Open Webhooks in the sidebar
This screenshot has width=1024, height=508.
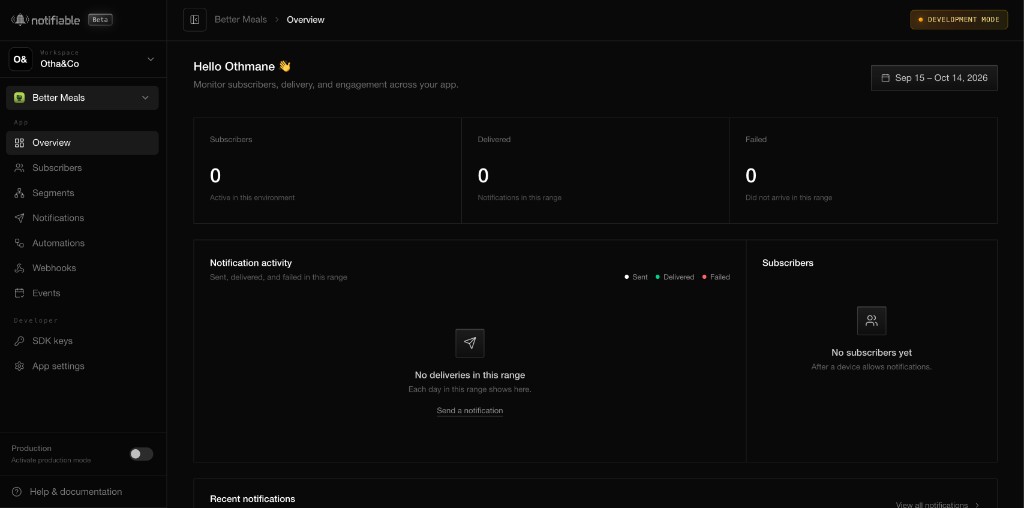coord(82,268)
